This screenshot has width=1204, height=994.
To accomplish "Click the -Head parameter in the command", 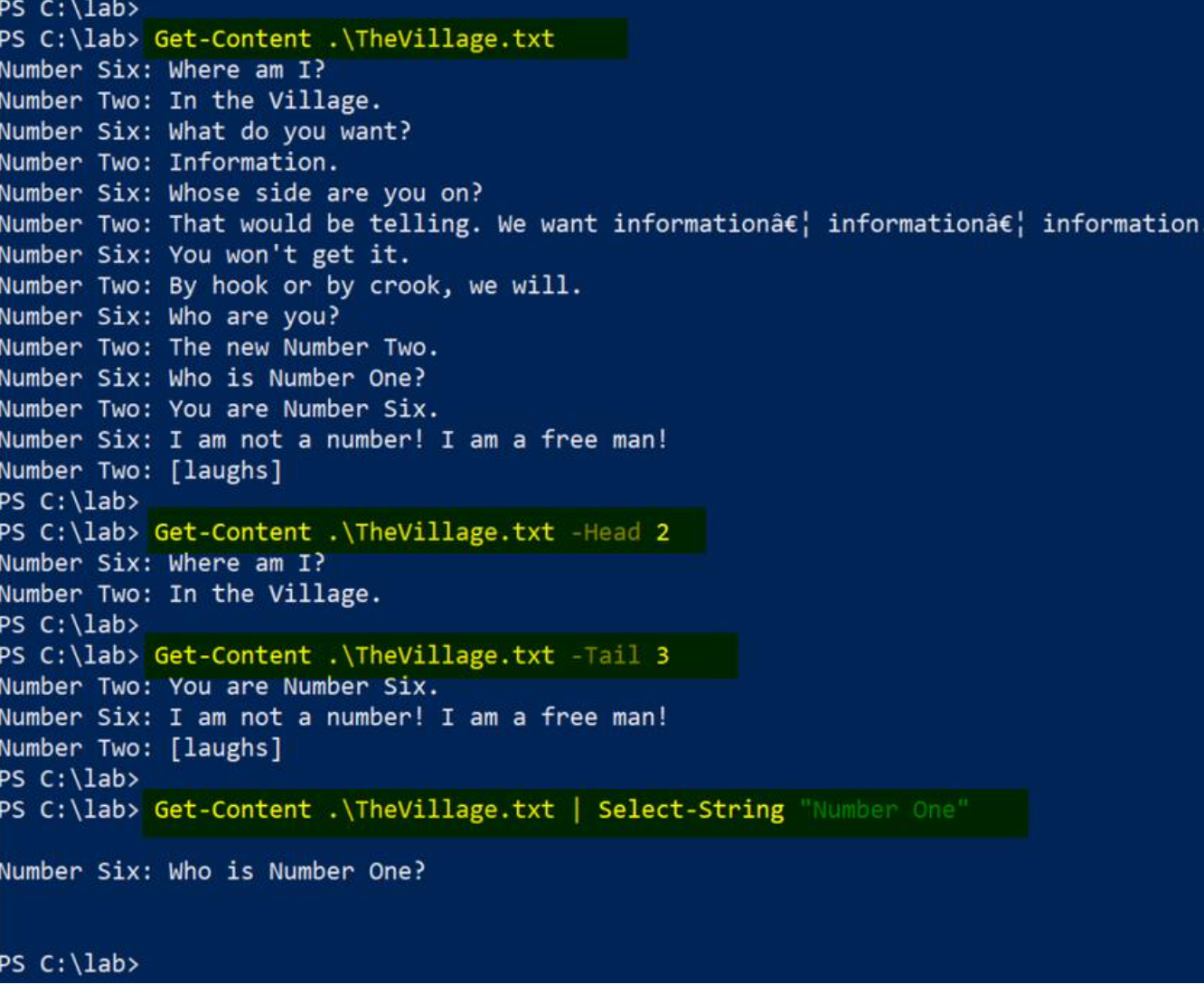I will [605, 532].
